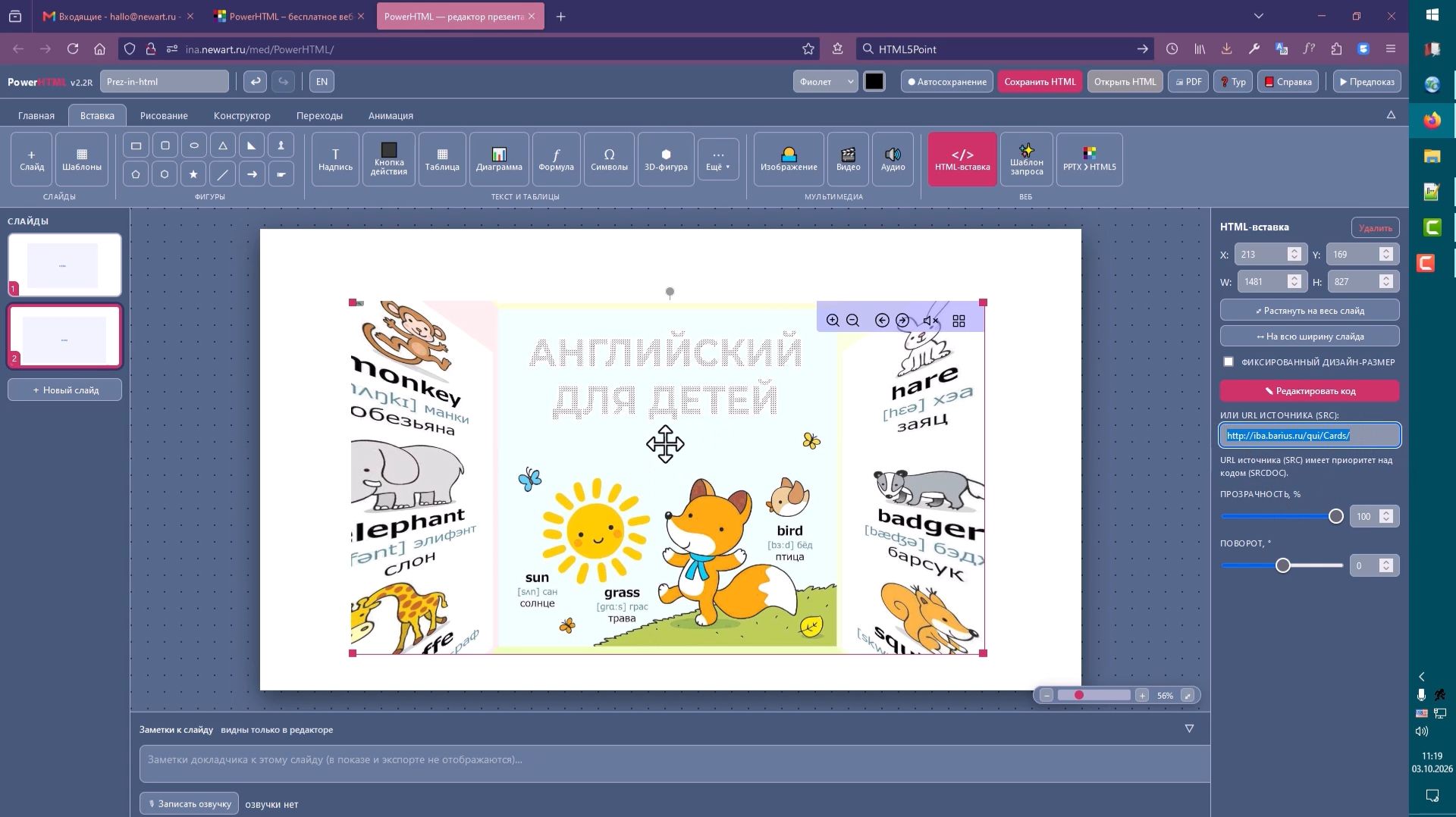Screen dimensions: 1456x817
Task: Insert an Аудио file
Action: click(893, 159)
